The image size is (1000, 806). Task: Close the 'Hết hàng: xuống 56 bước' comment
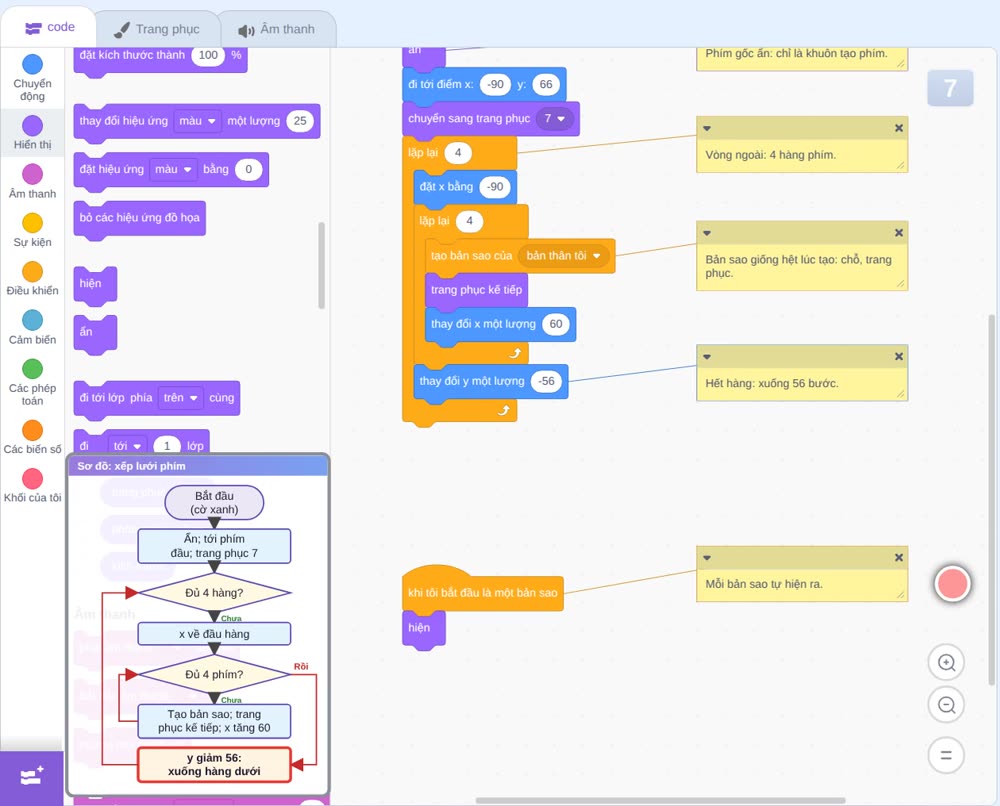tap(899, 356)
